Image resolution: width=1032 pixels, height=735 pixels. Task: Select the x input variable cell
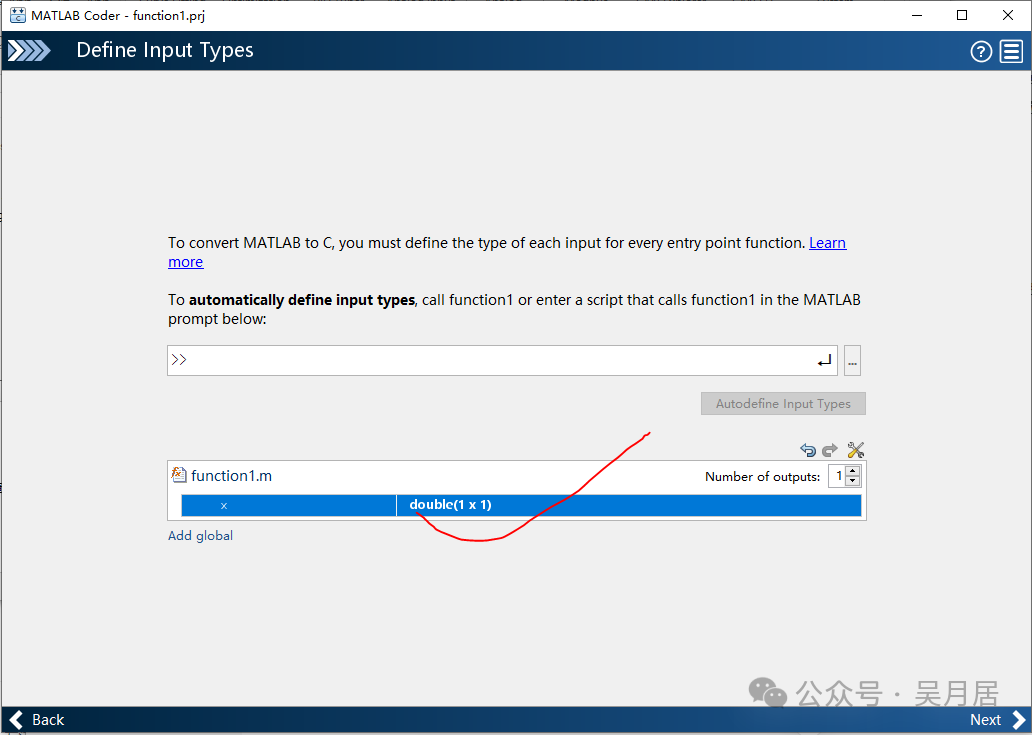[289, 505]
